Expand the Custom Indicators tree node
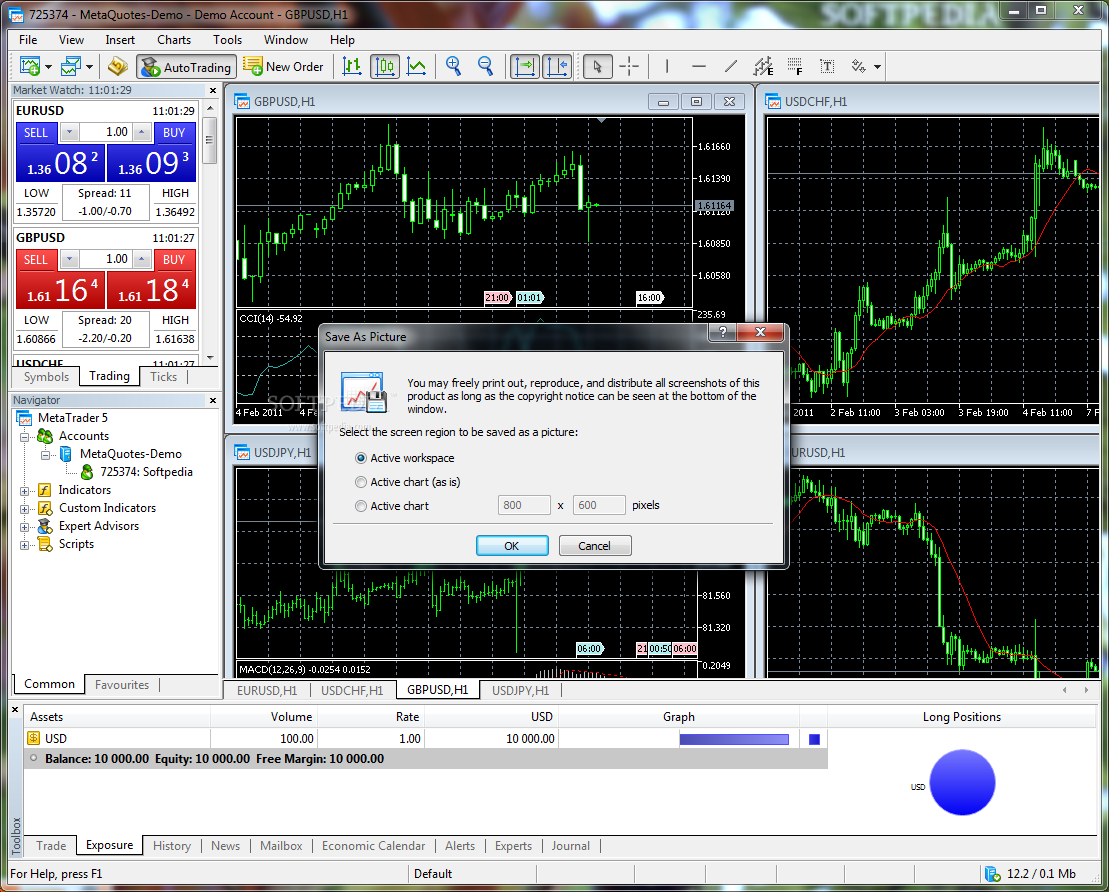The width and height of the screenshot is (1109, 892). (24, 509)
